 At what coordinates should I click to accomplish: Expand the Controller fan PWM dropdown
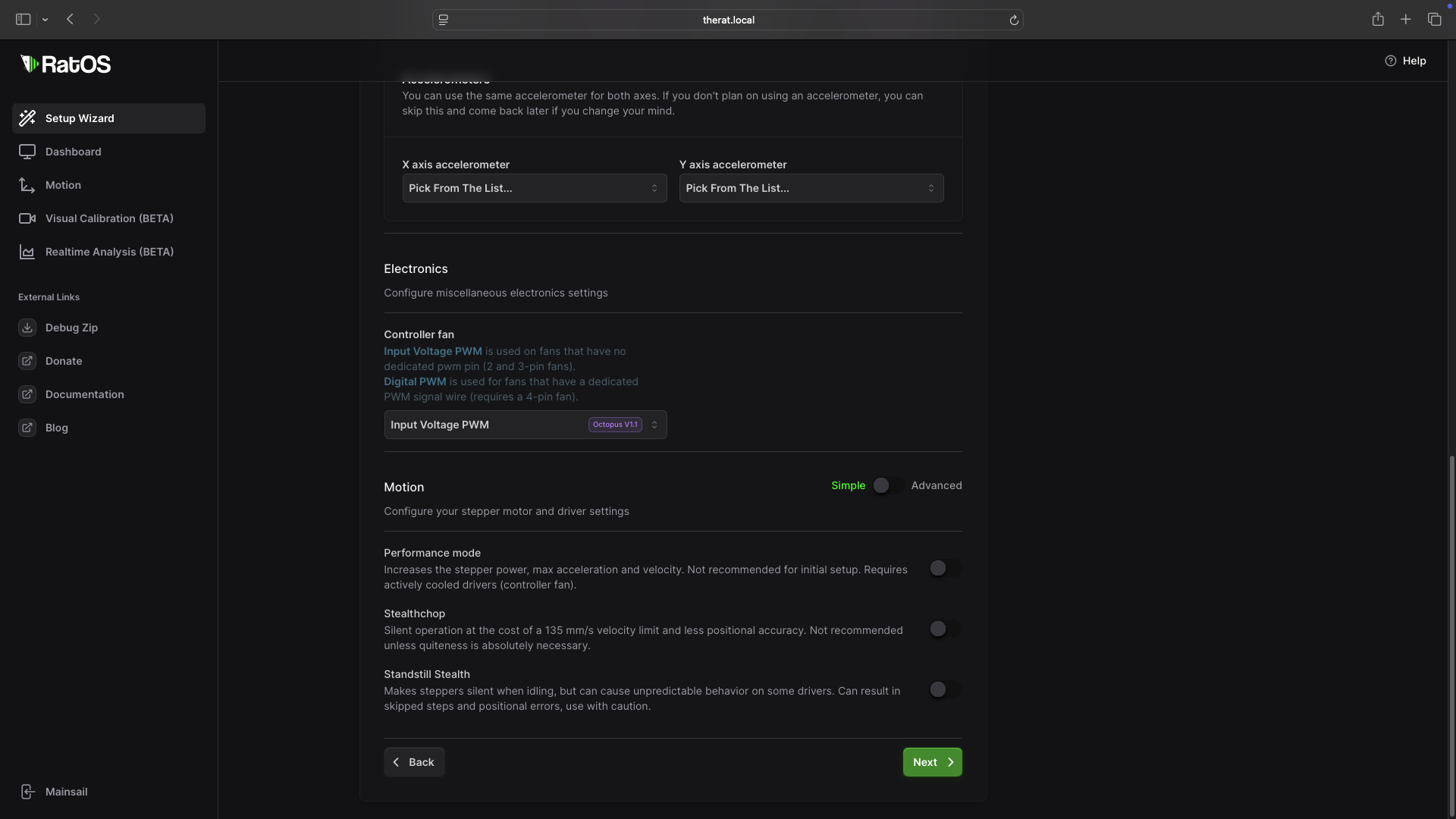tap(525, 425)
